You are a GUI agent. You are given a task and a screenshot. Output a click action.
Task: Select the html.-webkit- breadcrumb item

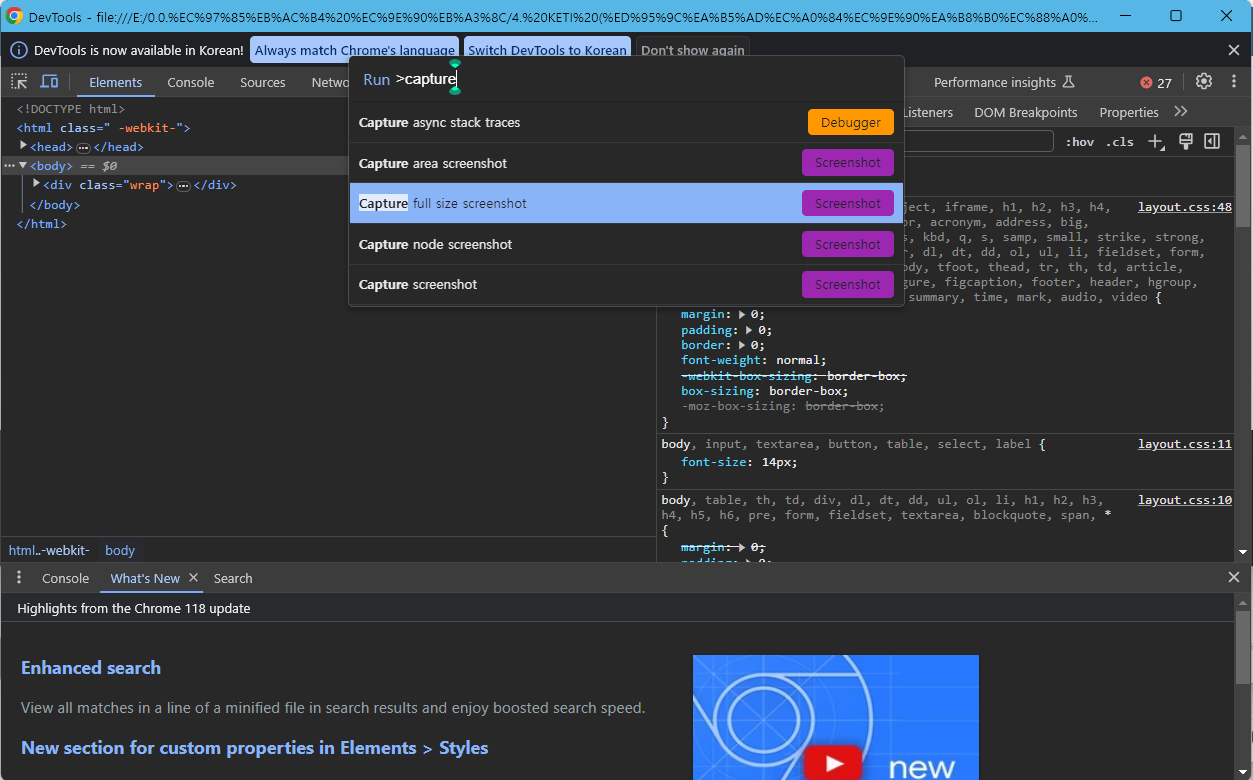[49, 550]
